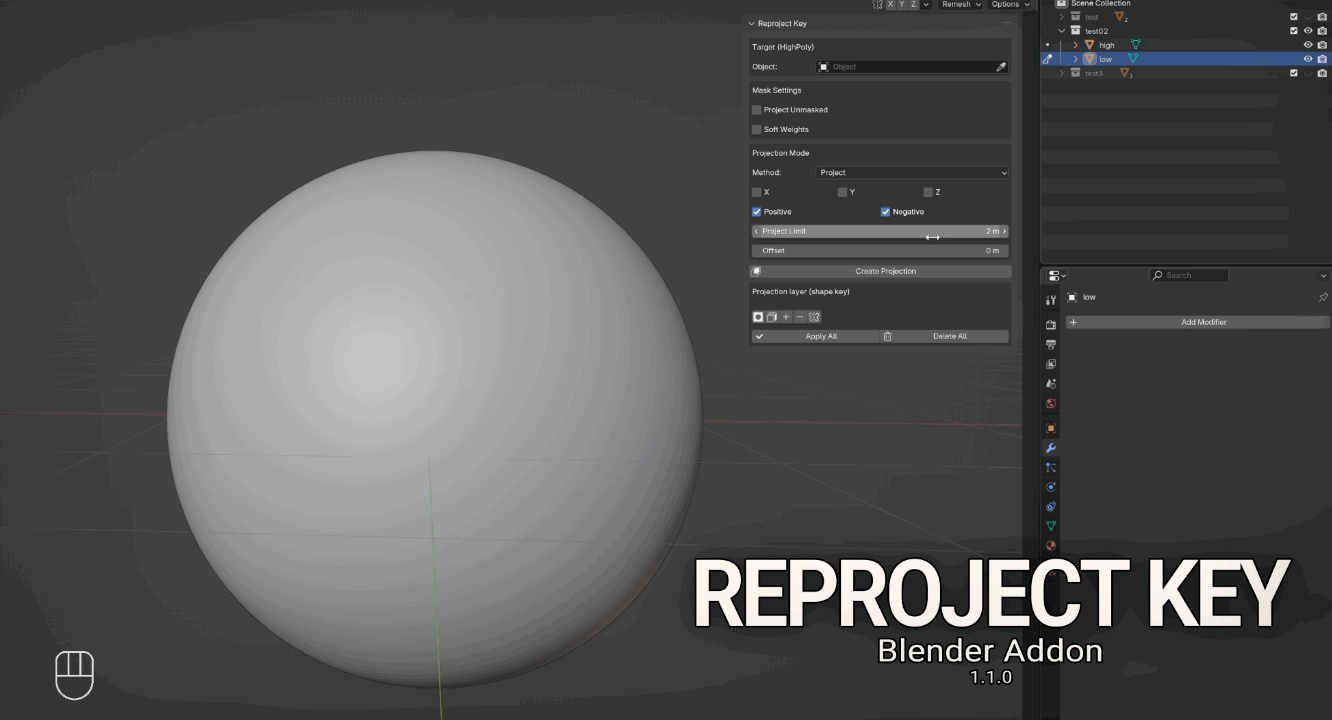Click the Apply All button
The image size is (1332, 720).
coord(815,337)
